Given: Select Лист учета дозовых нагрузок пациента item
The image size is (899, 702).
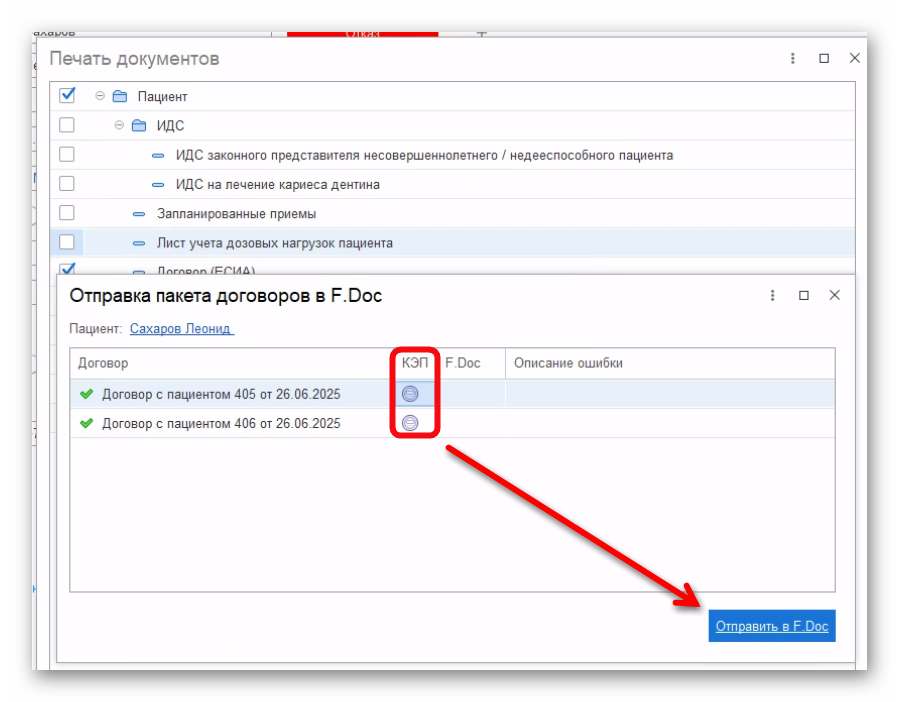Looking at the screenshot, I should (x=275, y=243).
